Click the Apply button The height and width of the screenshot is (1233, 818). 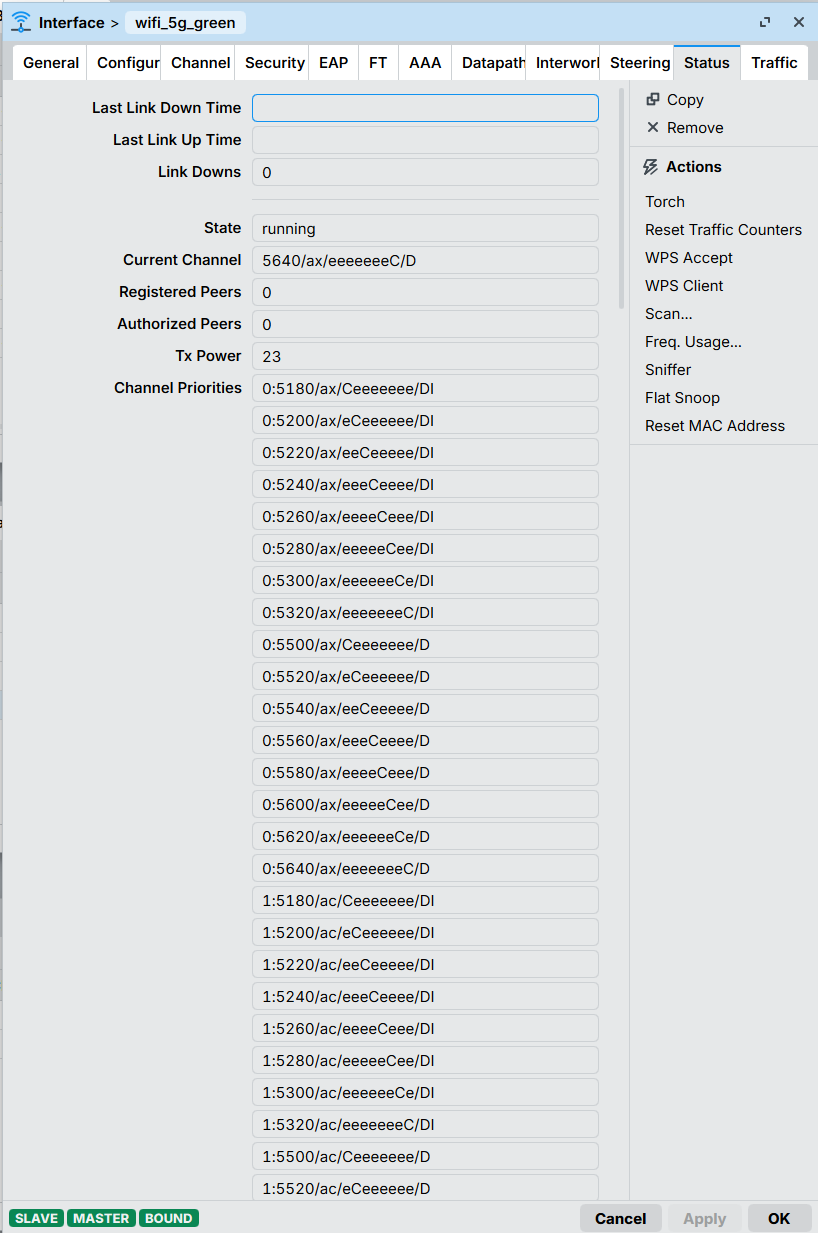click(704, 1218)
